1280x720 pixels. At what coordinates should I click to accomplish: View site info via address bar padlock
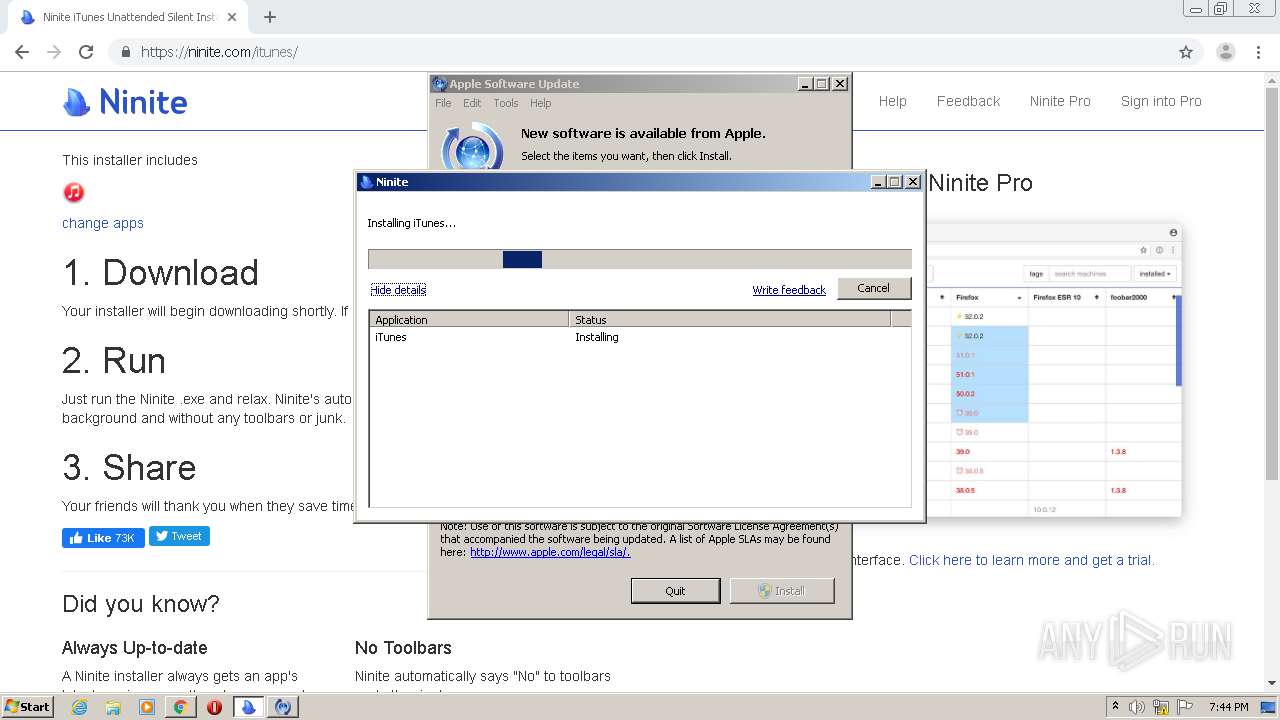tap(126, 52)
